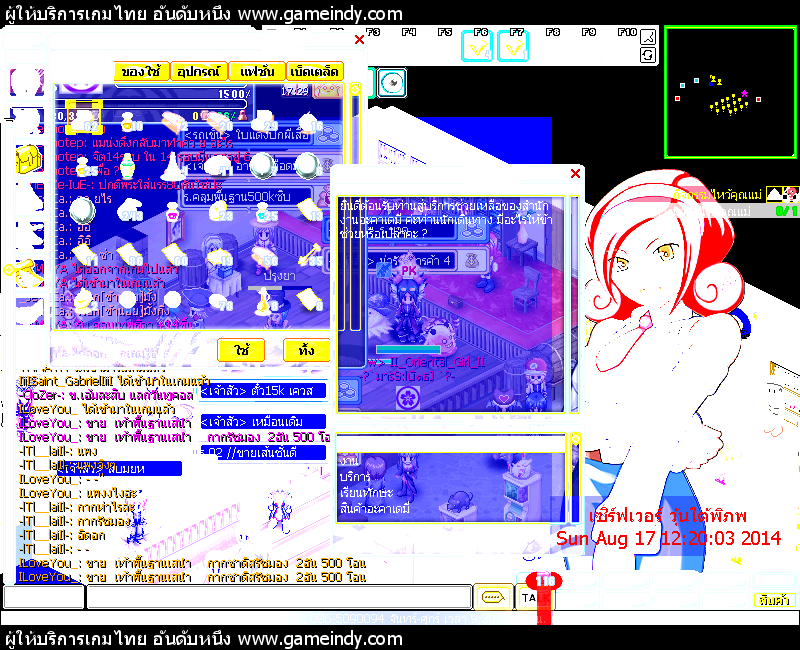Toggle the eye icon below the hotkey bar
This screenshot has width=800, height=650.
pos(392,83)
